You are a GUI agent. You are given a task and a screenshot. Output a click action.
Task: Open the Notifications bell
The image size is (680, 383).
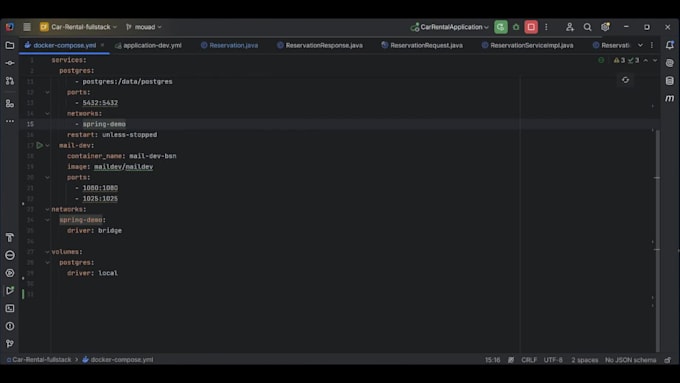coord(670,45)
